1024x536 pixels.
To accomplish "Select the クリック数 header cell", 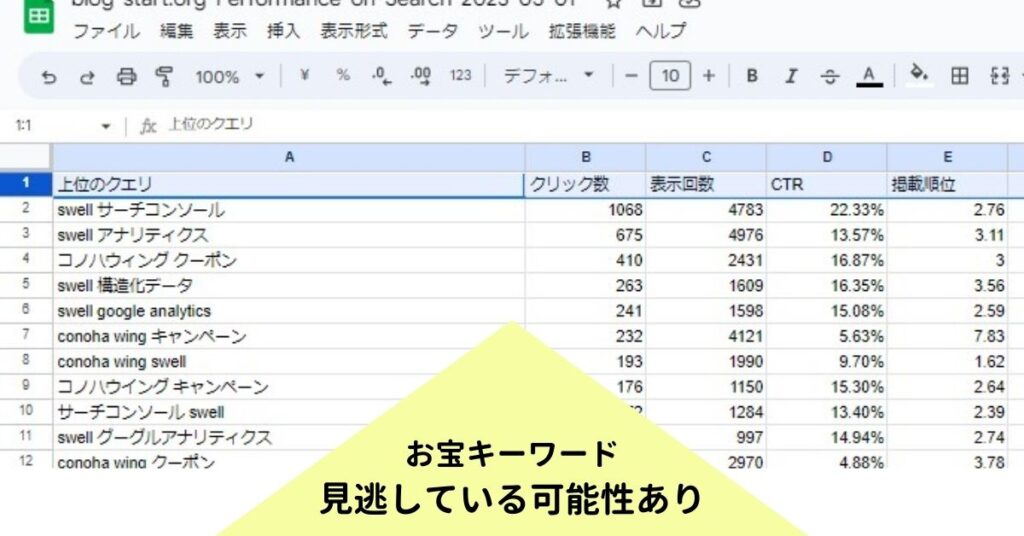I will coord(586,184).
